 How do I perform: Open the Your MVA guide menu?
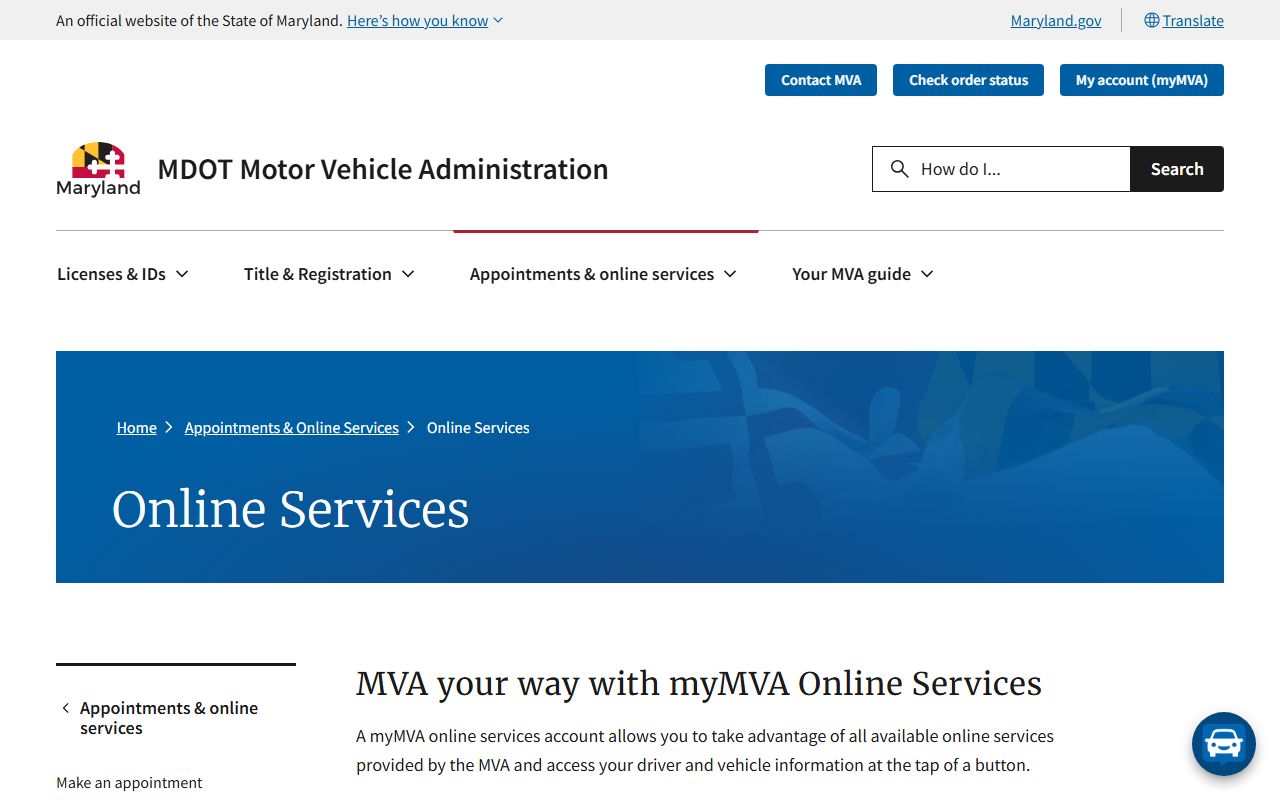[x=863, y=274]
